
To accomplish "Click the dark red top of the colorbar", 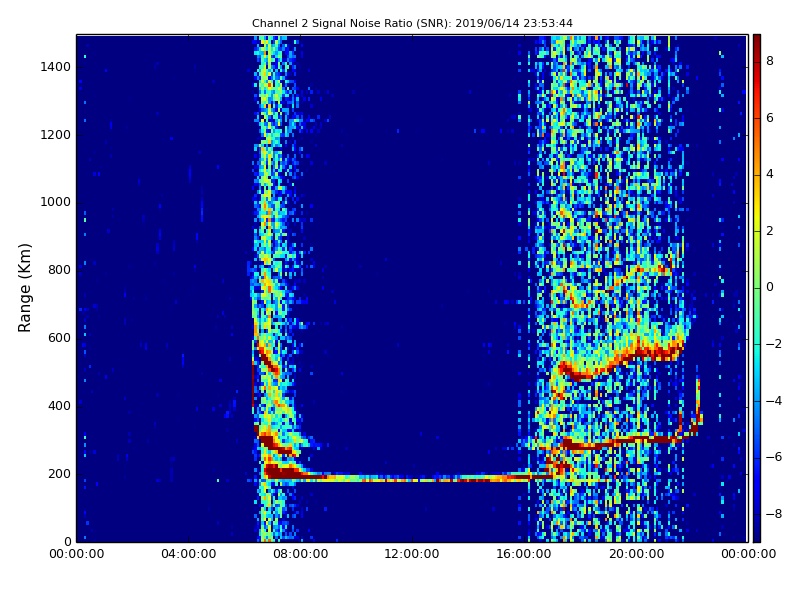I will click(x=757, y=41).
